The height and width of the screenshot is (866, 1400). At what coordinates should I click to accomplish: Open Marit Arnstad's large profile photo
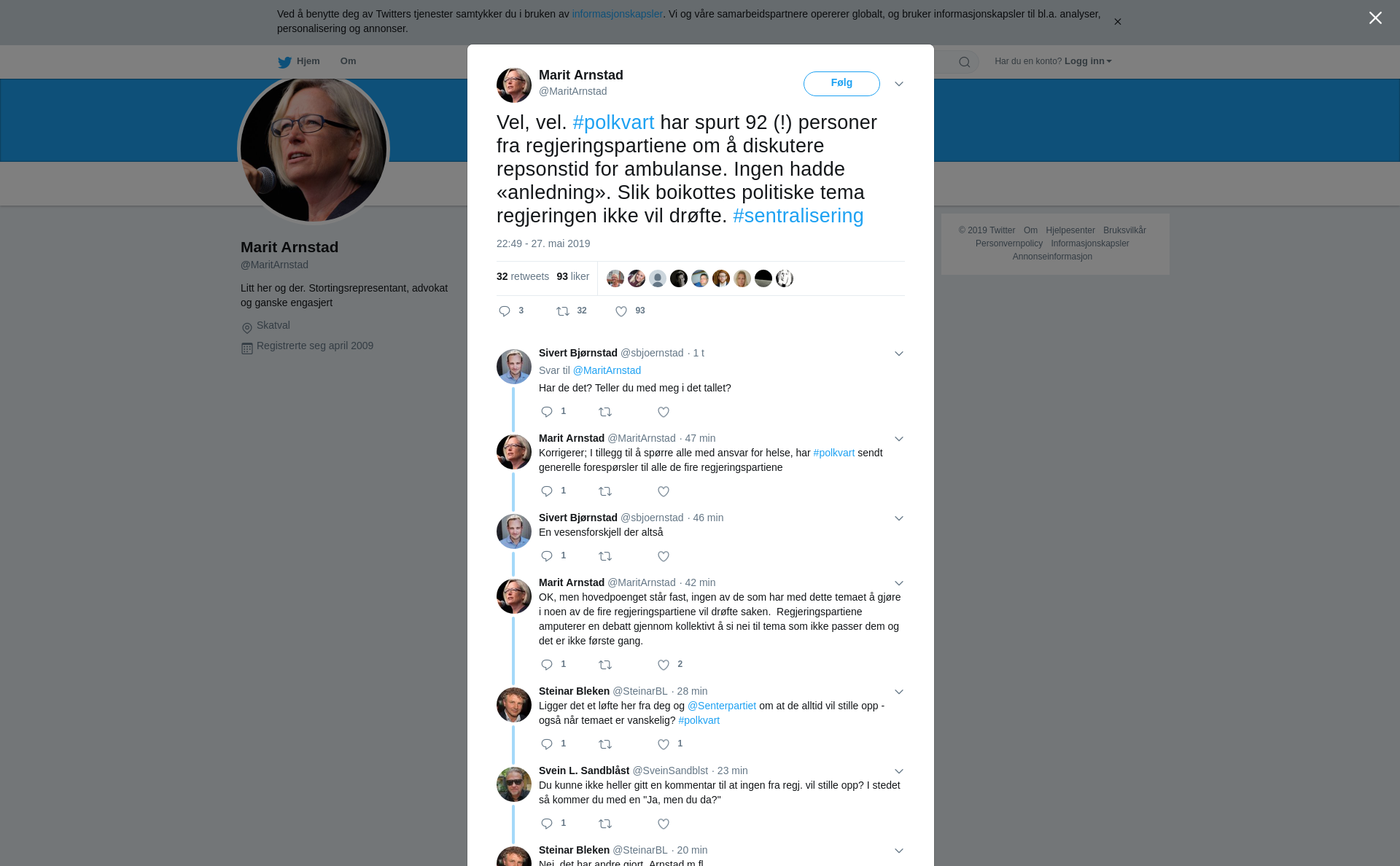click(x=314, y=149)
